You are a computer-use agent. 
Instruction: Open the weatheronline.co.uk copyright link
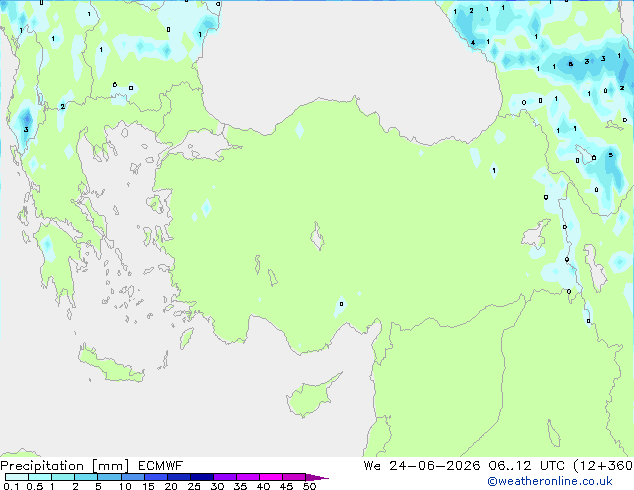click(550, 481)
